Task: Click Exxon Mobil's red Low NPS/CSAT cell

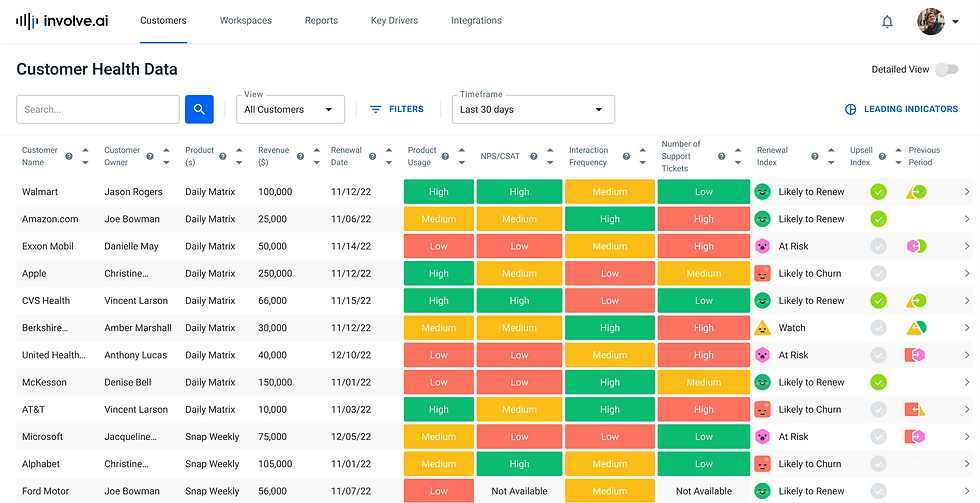Action: (x=519, y=246)
